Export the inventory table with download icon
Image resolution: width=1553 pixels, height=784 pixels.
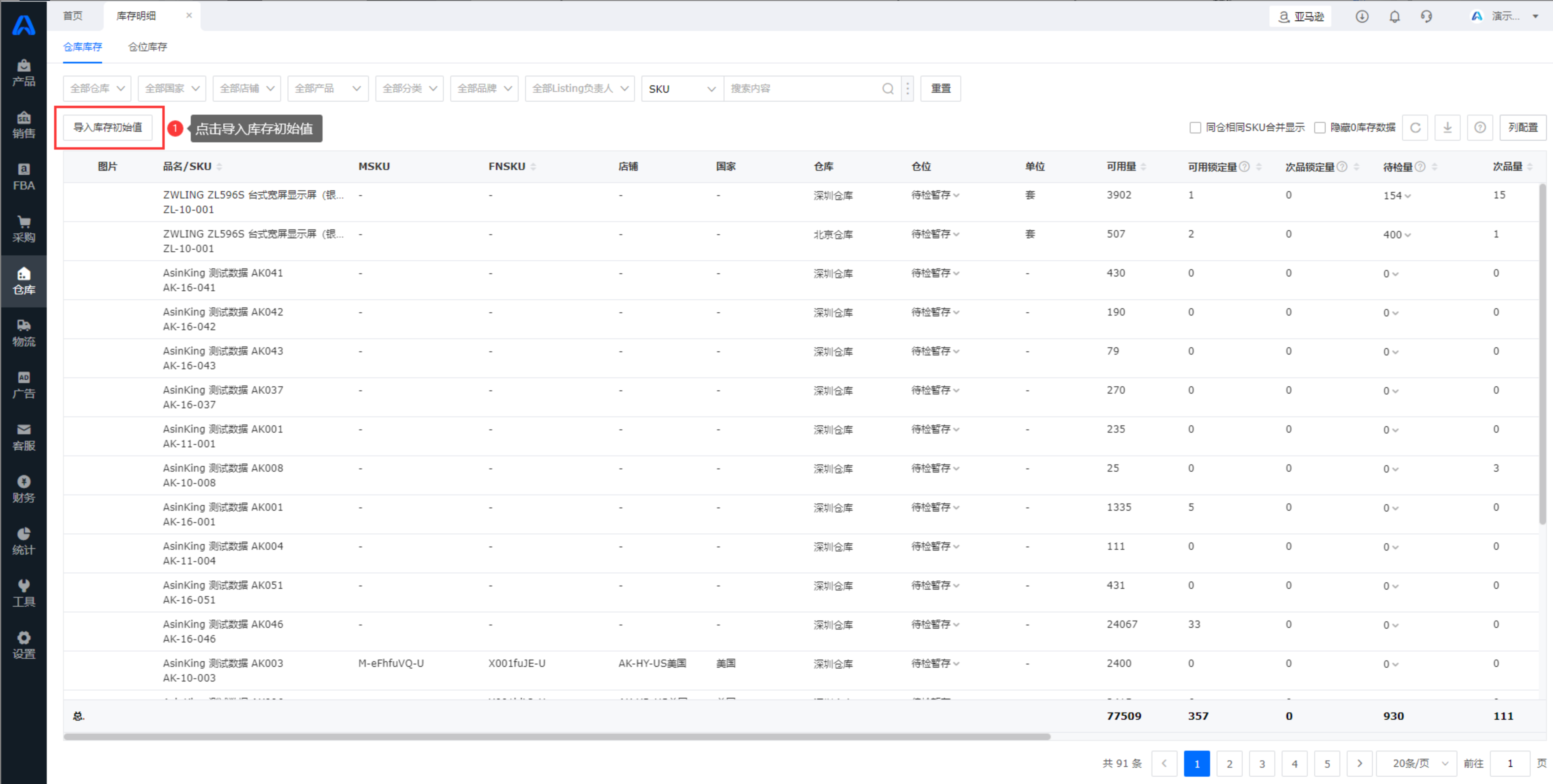[x=1448, y=128]
